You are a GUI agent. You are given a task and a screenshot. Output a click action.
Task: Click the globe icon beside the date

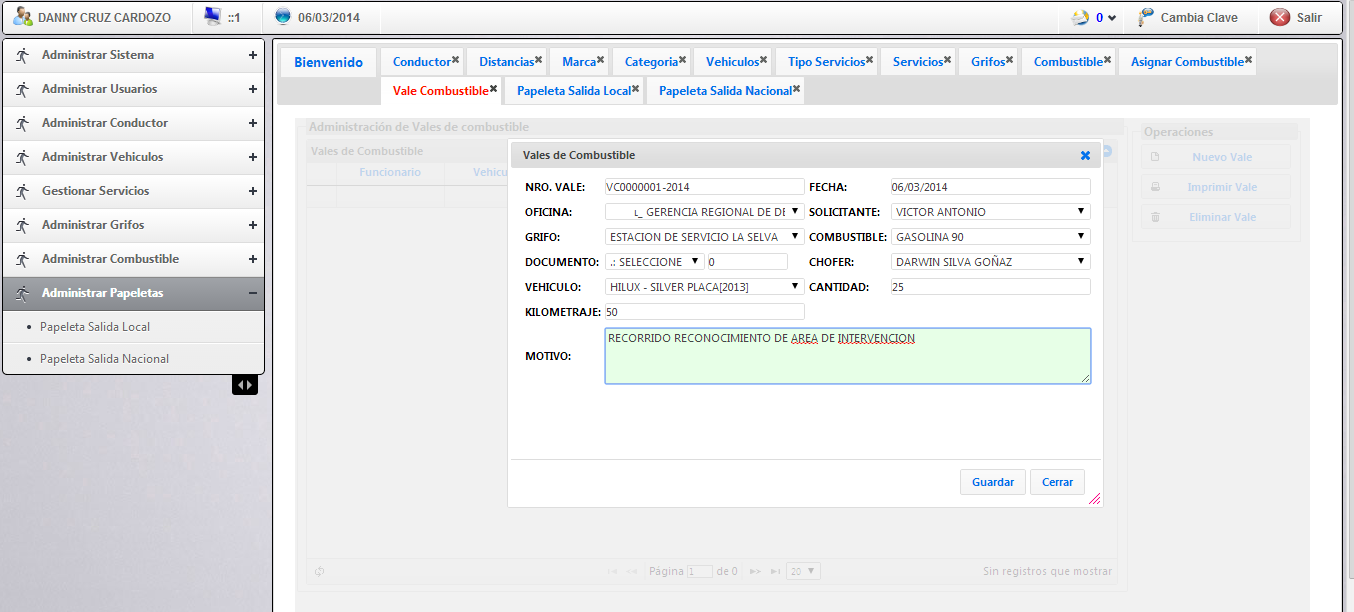[x=283, y=17]
